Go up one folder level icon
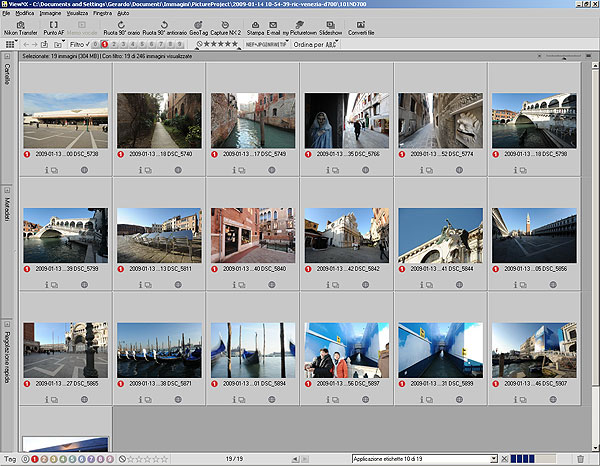Screen dimensions: 600x466 point(44,44)
